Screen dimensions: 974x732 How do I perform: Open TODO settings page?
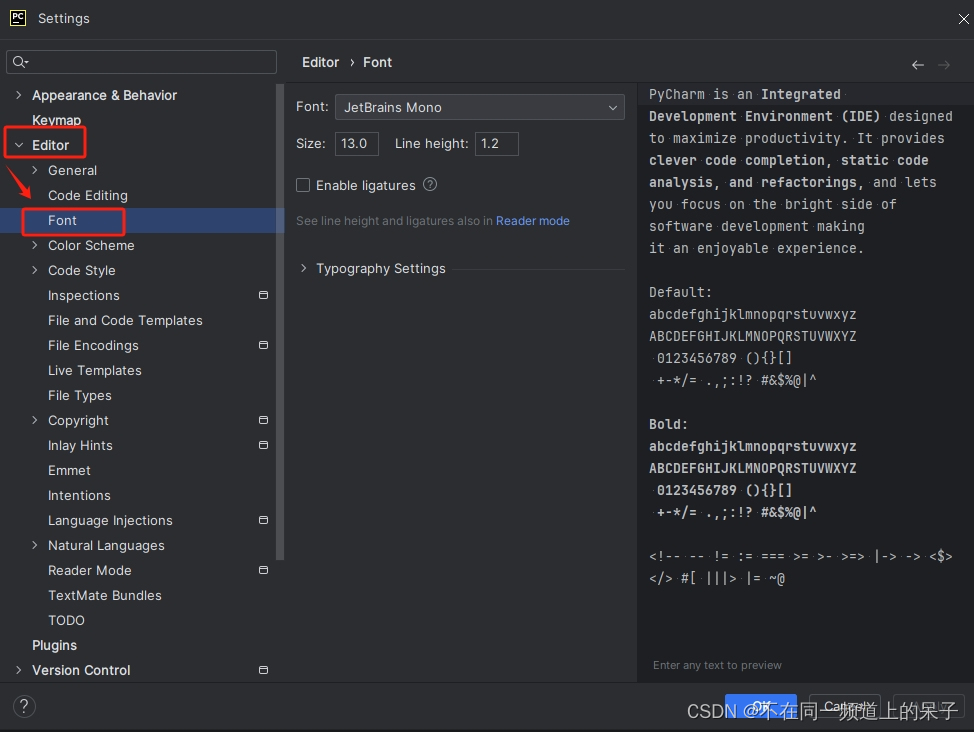[x=66, y=620]
